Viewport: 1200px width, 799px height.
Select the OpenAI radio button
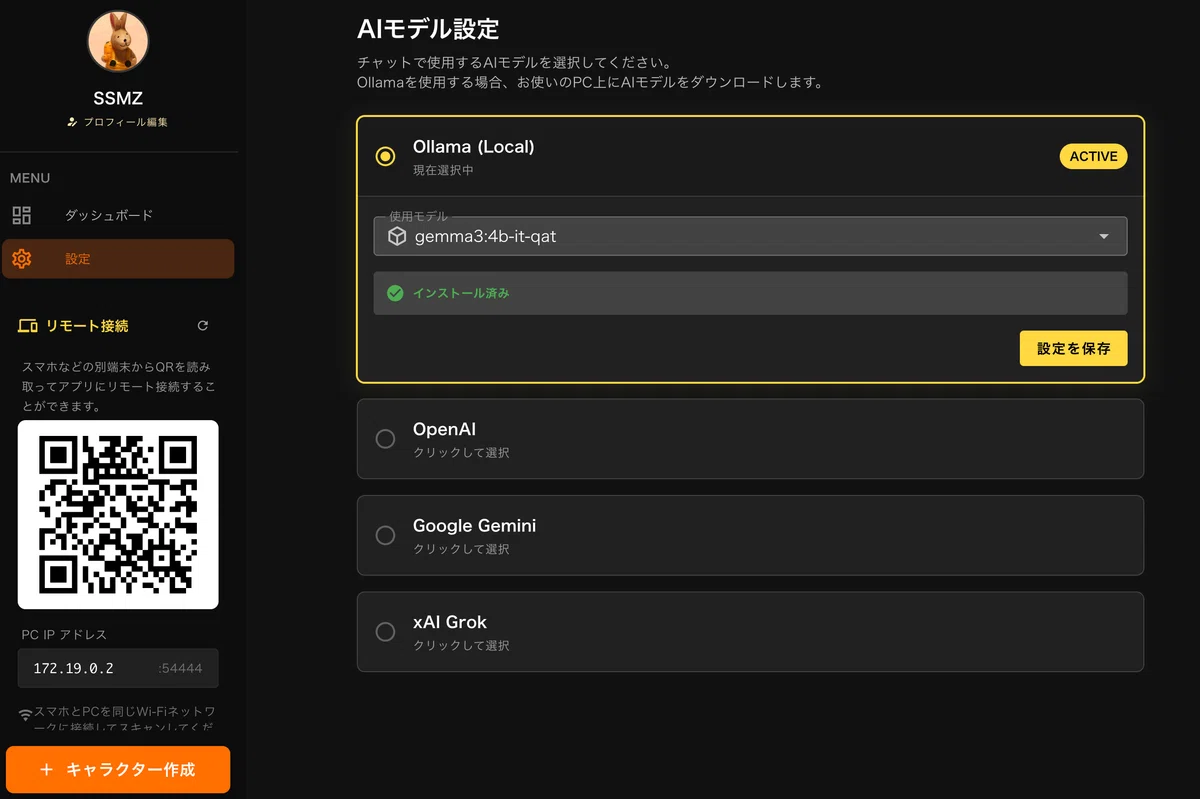(385, 439)
